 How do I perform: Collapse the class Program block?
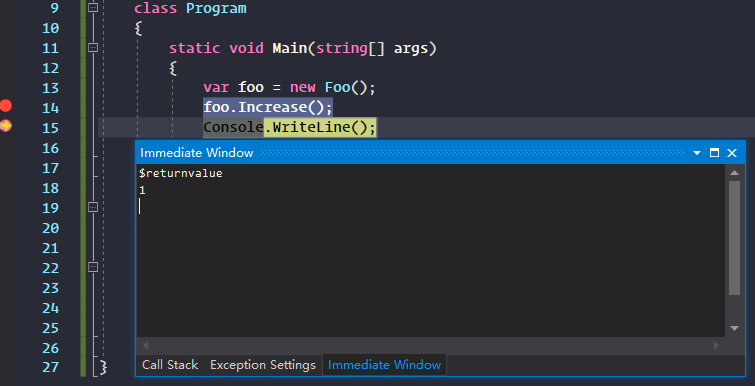93,8
